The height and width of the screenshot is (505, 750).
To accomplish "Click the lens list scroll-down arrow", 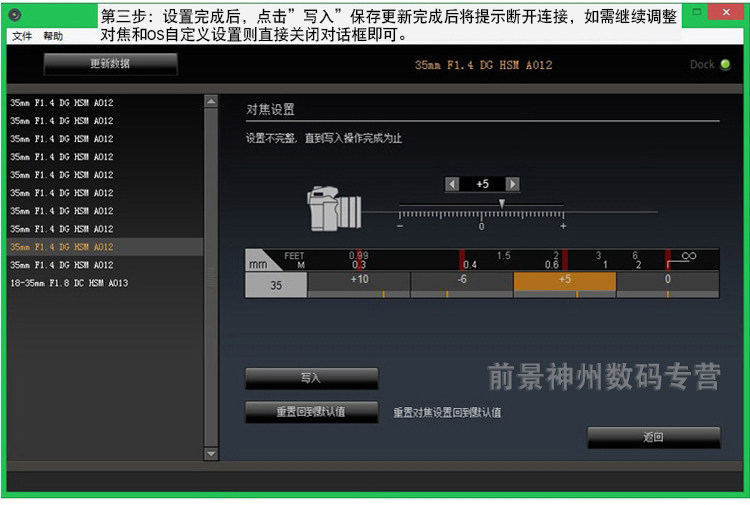I will pos(211,453).
